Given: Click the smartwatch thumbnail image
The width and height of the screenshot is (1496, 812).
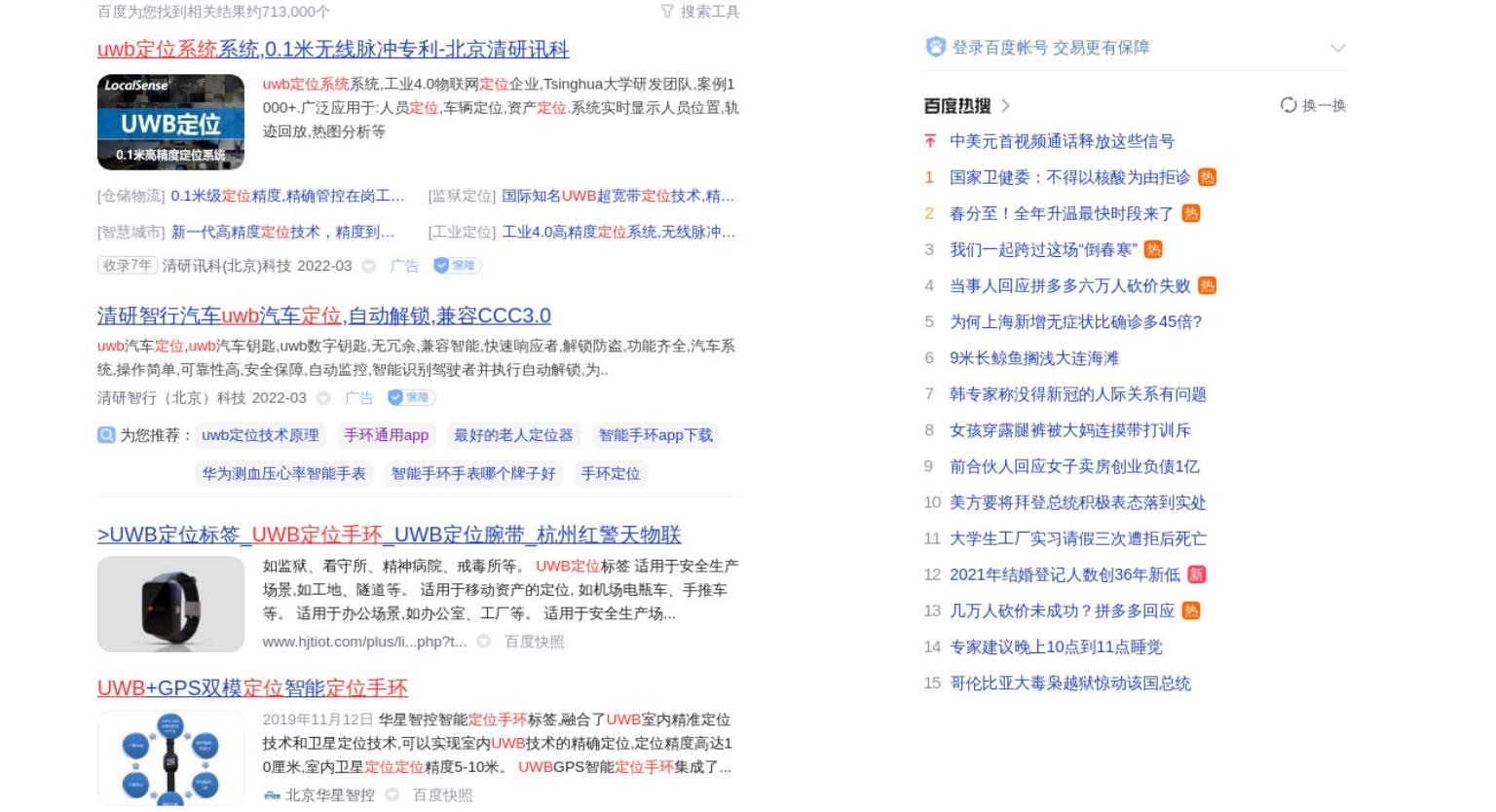Looking at the screenshot, I should tap(170, 604).
